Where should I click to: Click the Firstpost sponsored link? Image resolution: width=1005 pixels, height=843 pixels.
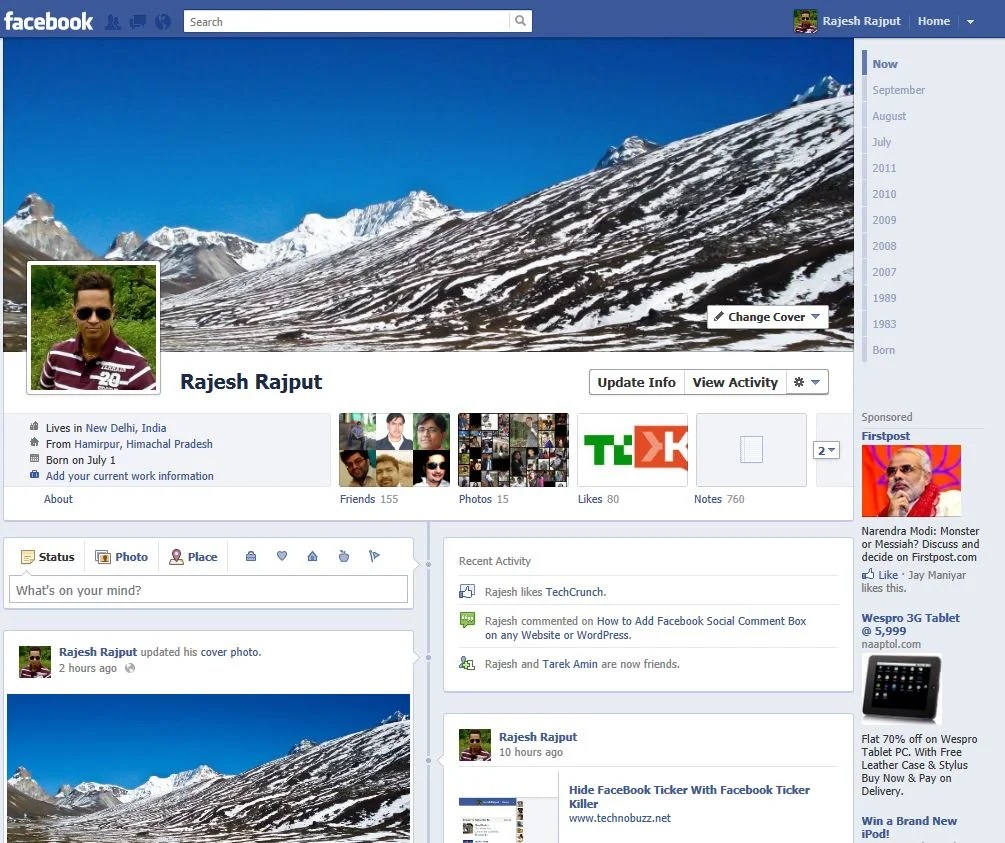pos(885,436)
